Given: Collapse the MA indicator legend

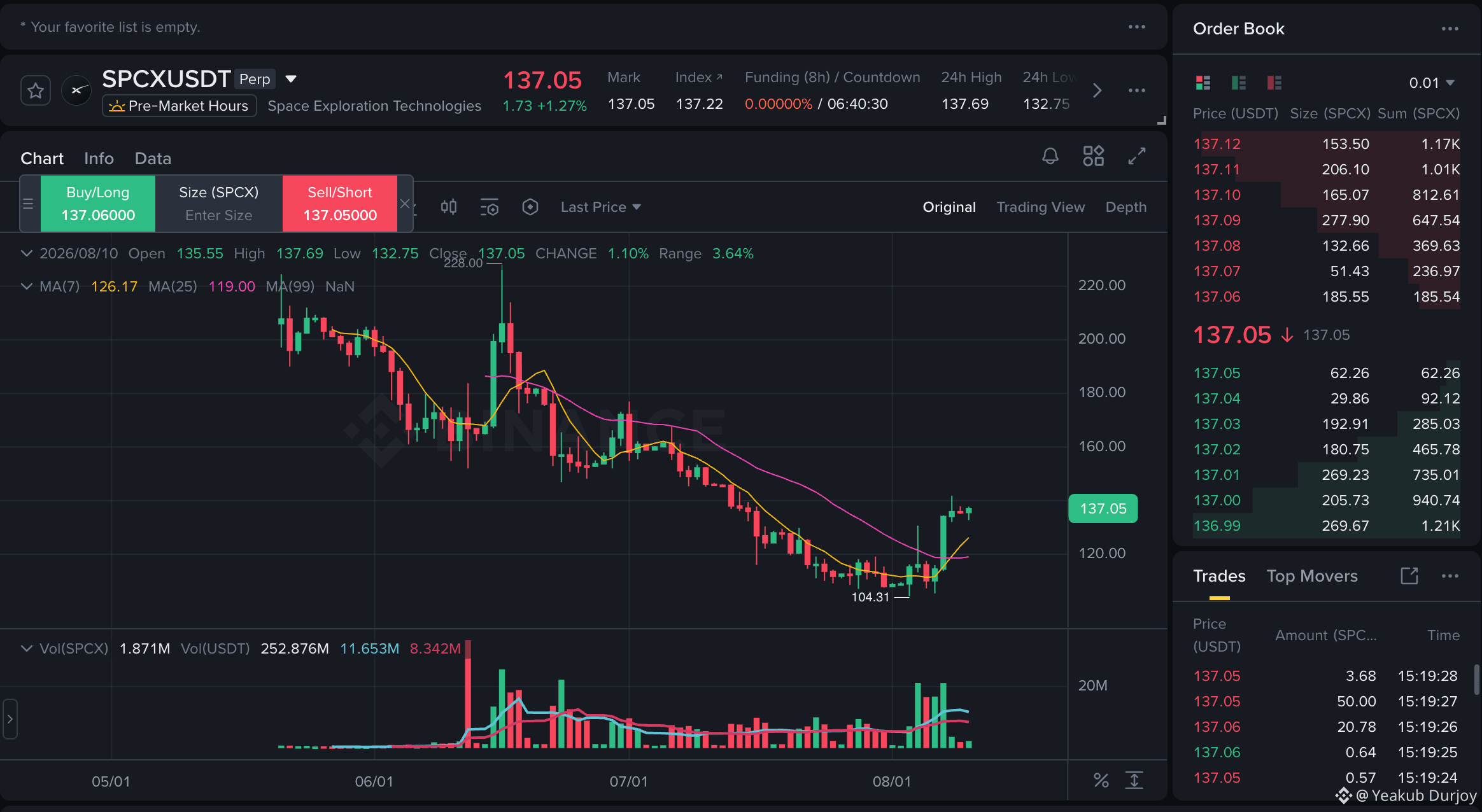Looking at the screenshot, I should (x=27, y=286).
